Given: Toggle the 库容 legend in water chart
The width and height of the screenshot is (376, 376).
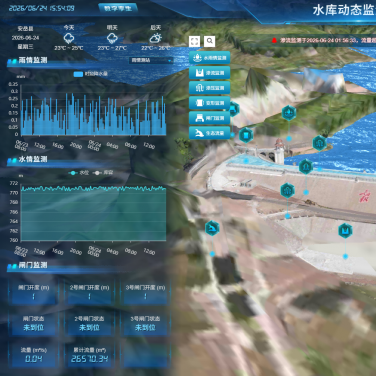Looking at the screenshot, I should coord(103,173).
